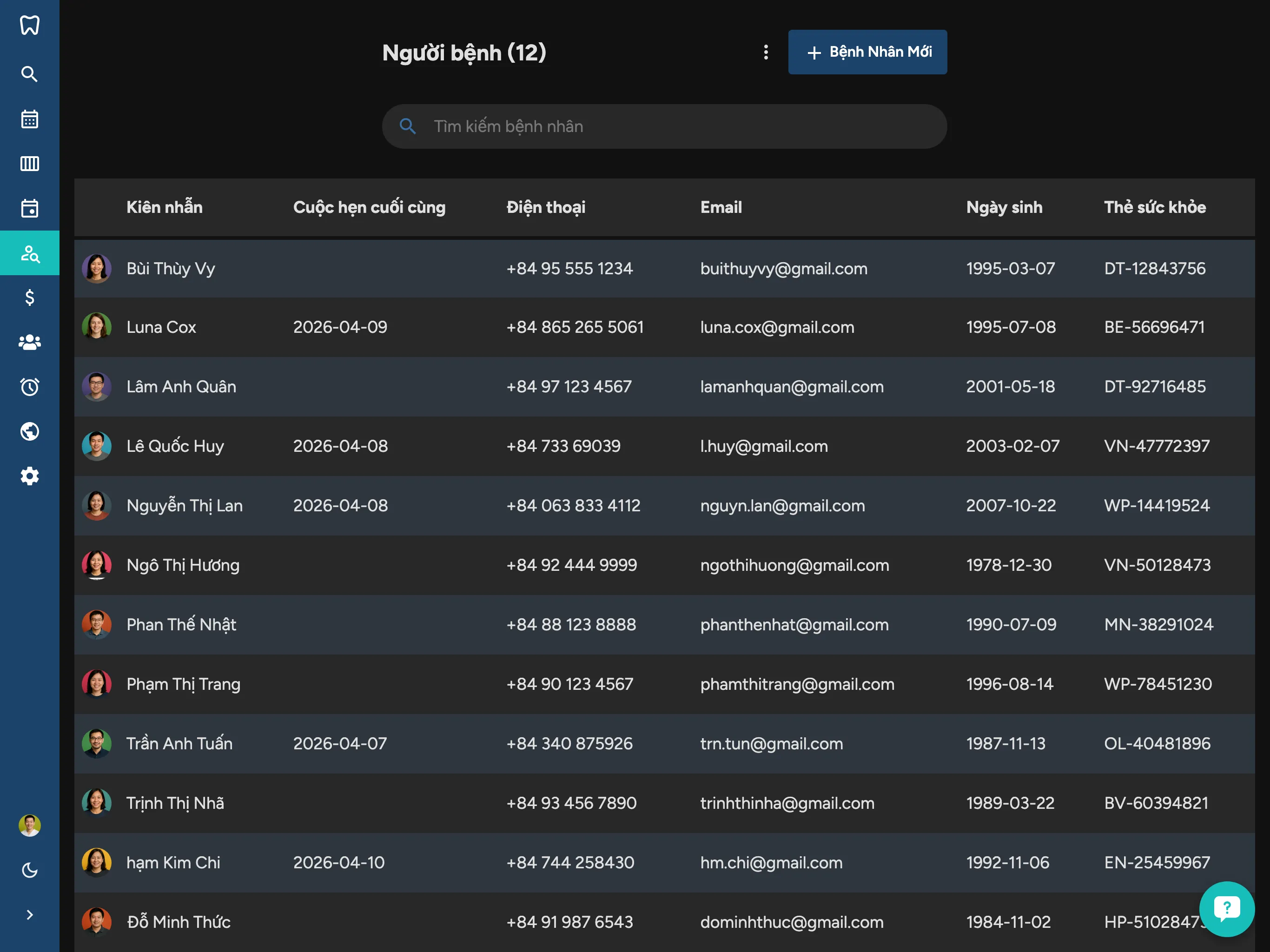The width and height of the screenshot is (1270, 952).
Task: Open the staff group icon in sidebar
Action: (x=29, y=342)
